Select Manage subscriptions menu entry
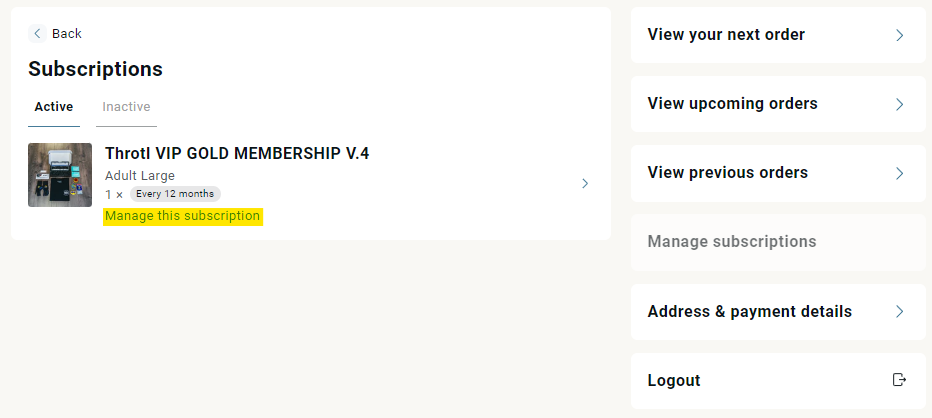Viewport: 932px width, 418px height. tap(778, 242)
